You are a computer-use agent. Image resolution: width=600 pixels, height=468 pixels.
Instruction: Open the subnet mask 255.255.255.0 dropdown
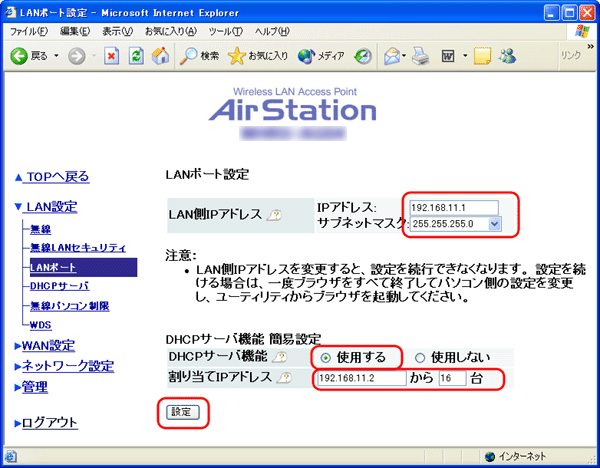click(x=494, y=224)
